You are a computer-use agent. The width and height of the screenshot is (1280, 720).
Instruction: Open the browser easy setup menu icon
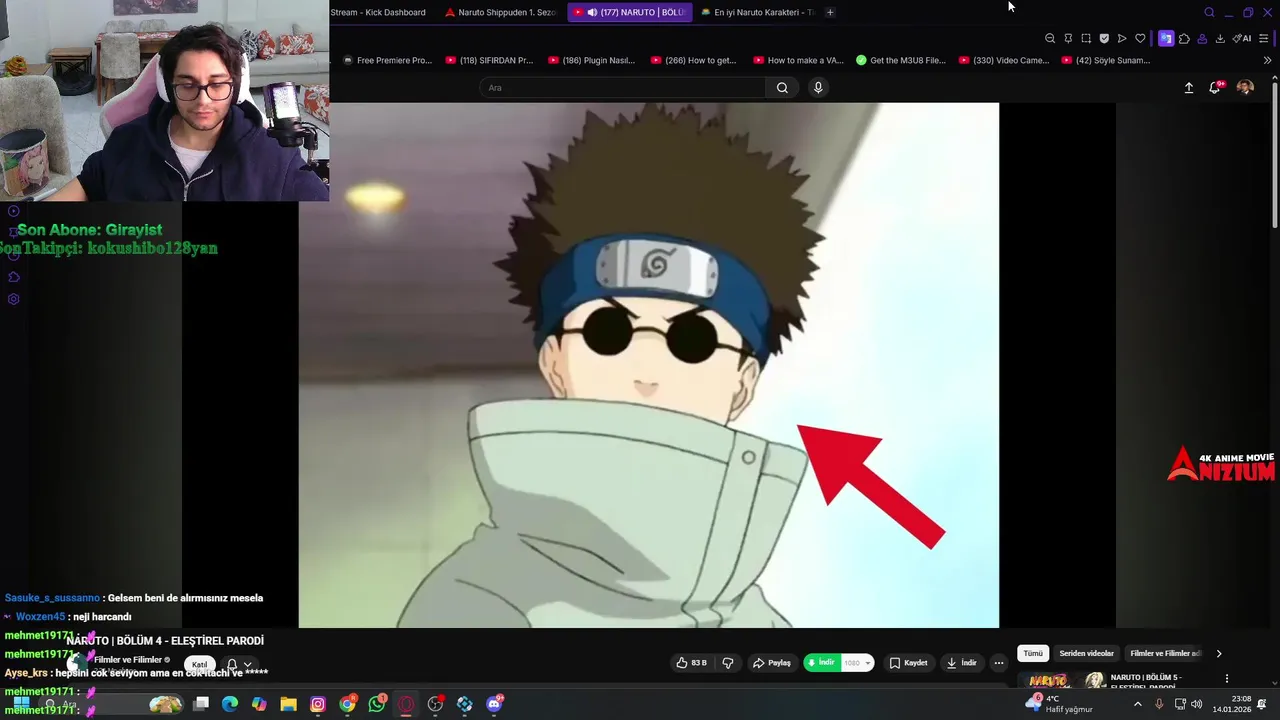pyautogui.click(x=1263, y=38)
